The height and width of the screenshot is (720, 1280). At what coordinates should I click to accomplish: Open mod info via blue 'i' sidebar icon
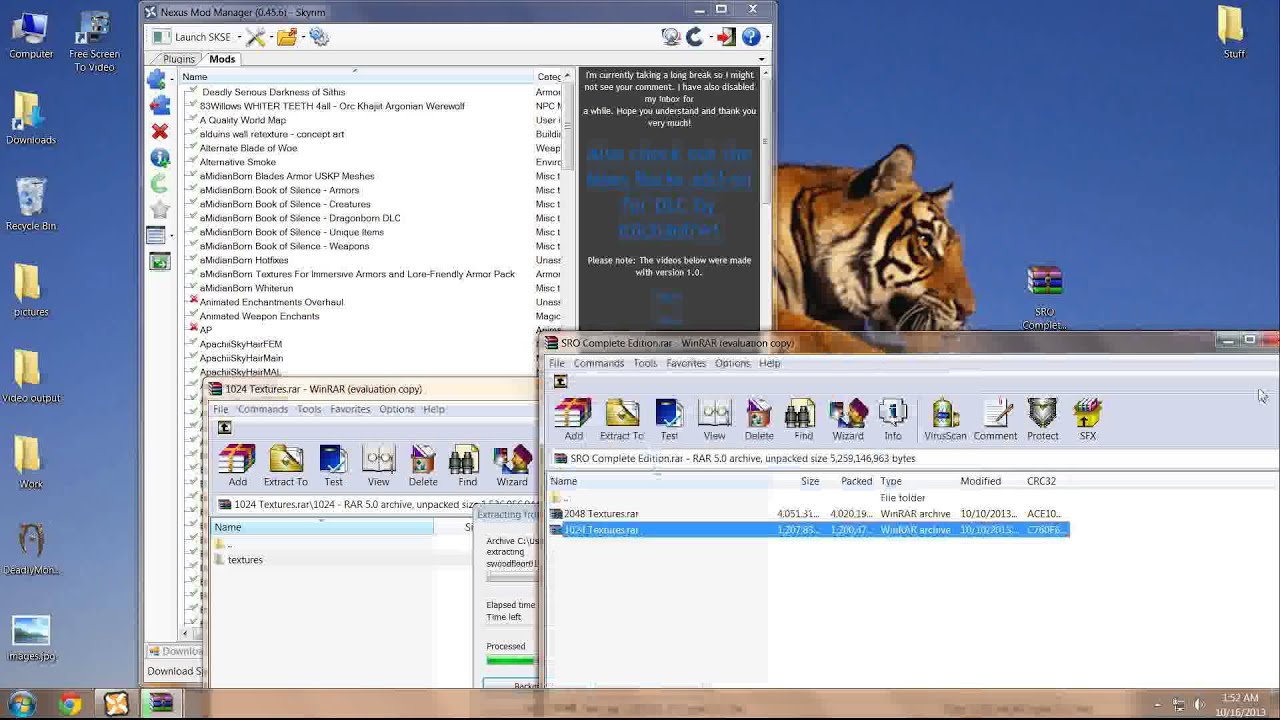pyautogui.click(x=159, y=157)
